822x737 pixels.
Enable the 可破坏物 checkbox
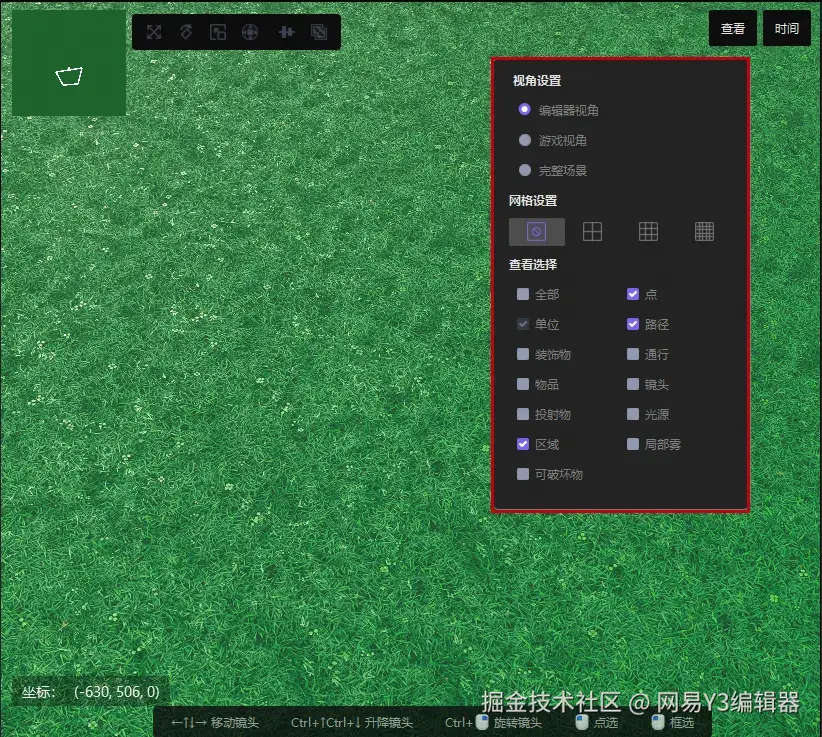(x=523, y=474)
